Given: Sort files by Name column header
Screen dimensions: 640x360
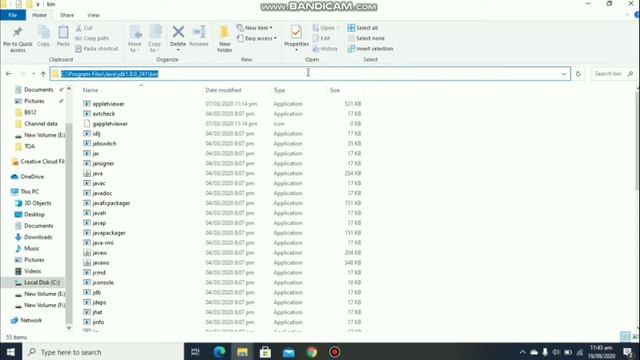Looking at the screenshot, I should [90, 90].
